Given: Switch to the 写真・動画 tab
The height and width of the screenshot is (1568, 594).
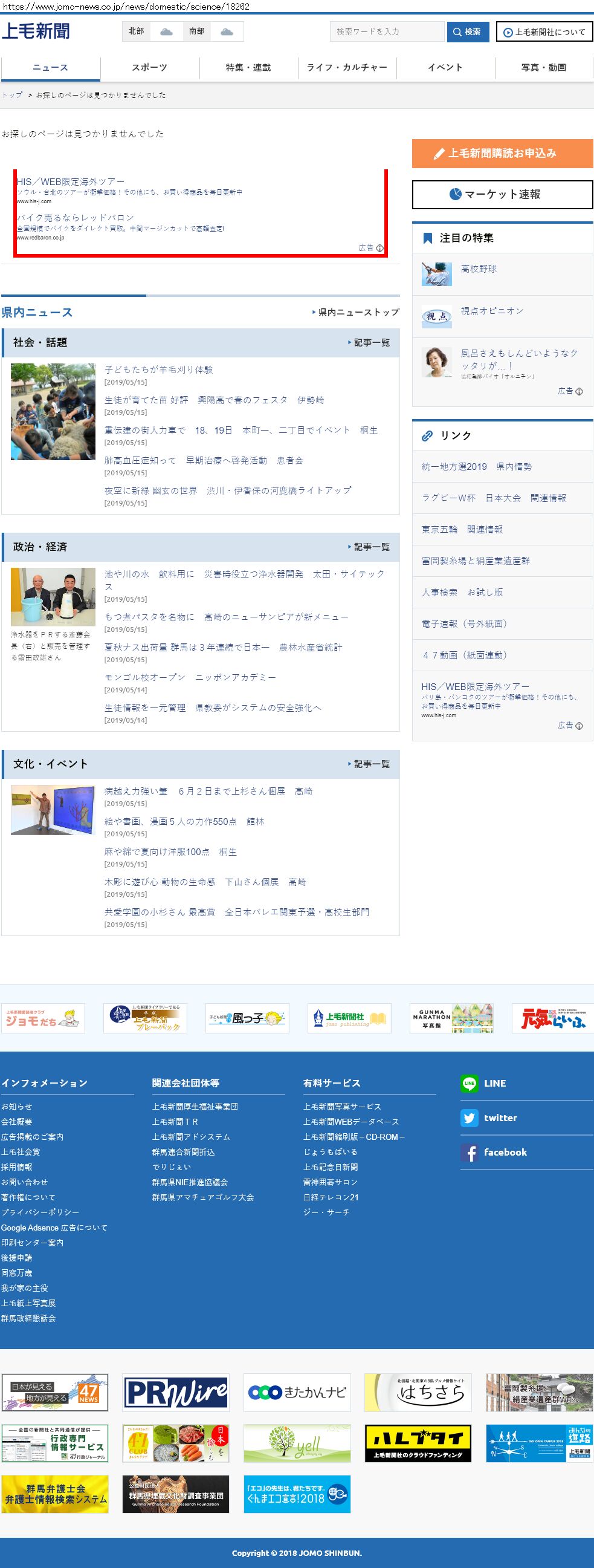Looking at the screenshot, I should click(x=543, y=68).
